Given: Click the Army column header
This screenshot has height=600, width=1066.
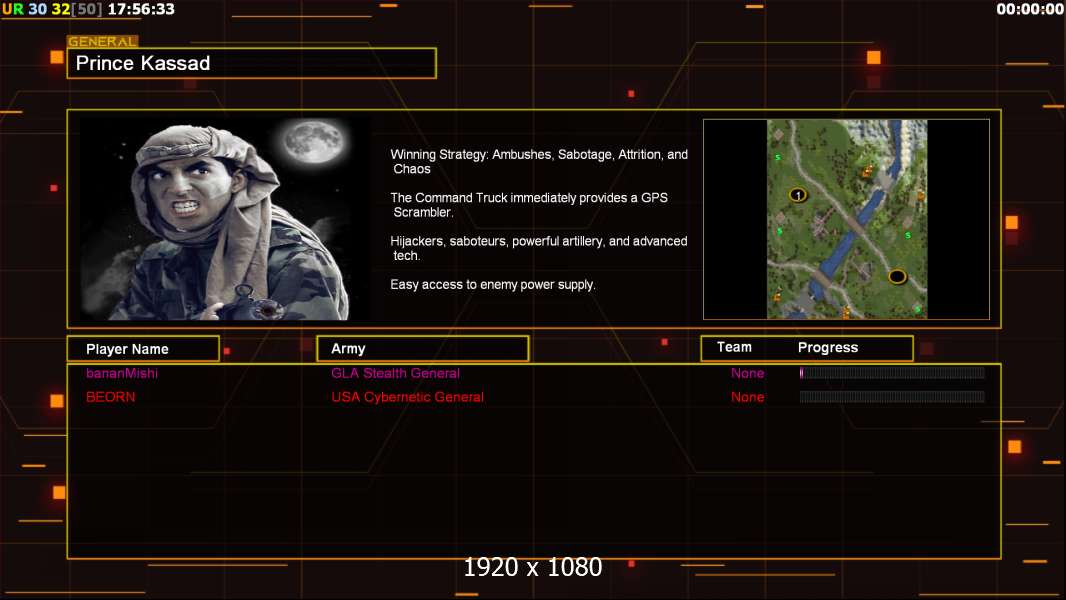Looking at the screenshot, I should click(423, 349).
